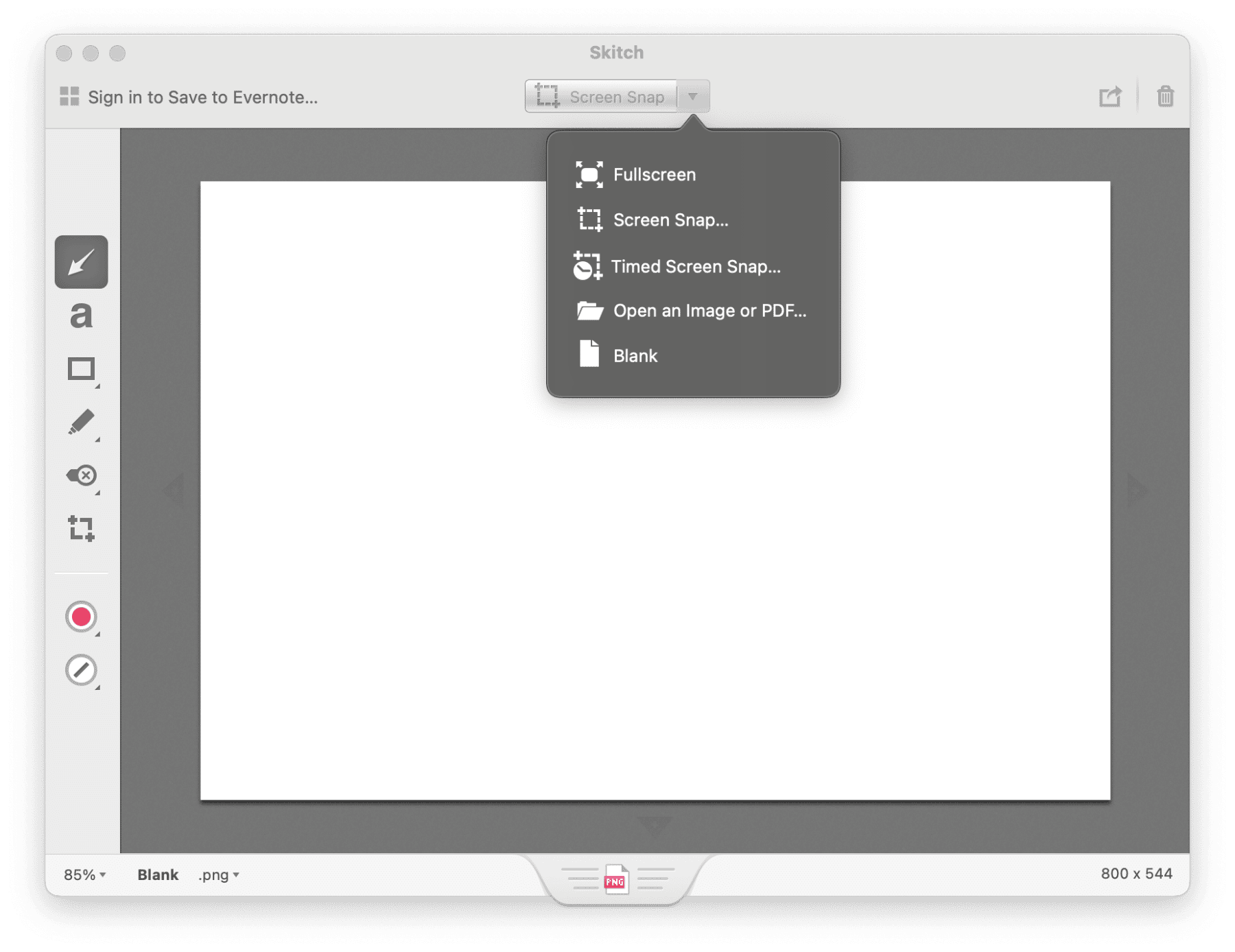Select the Shapes tool

(x=82, y=370)
